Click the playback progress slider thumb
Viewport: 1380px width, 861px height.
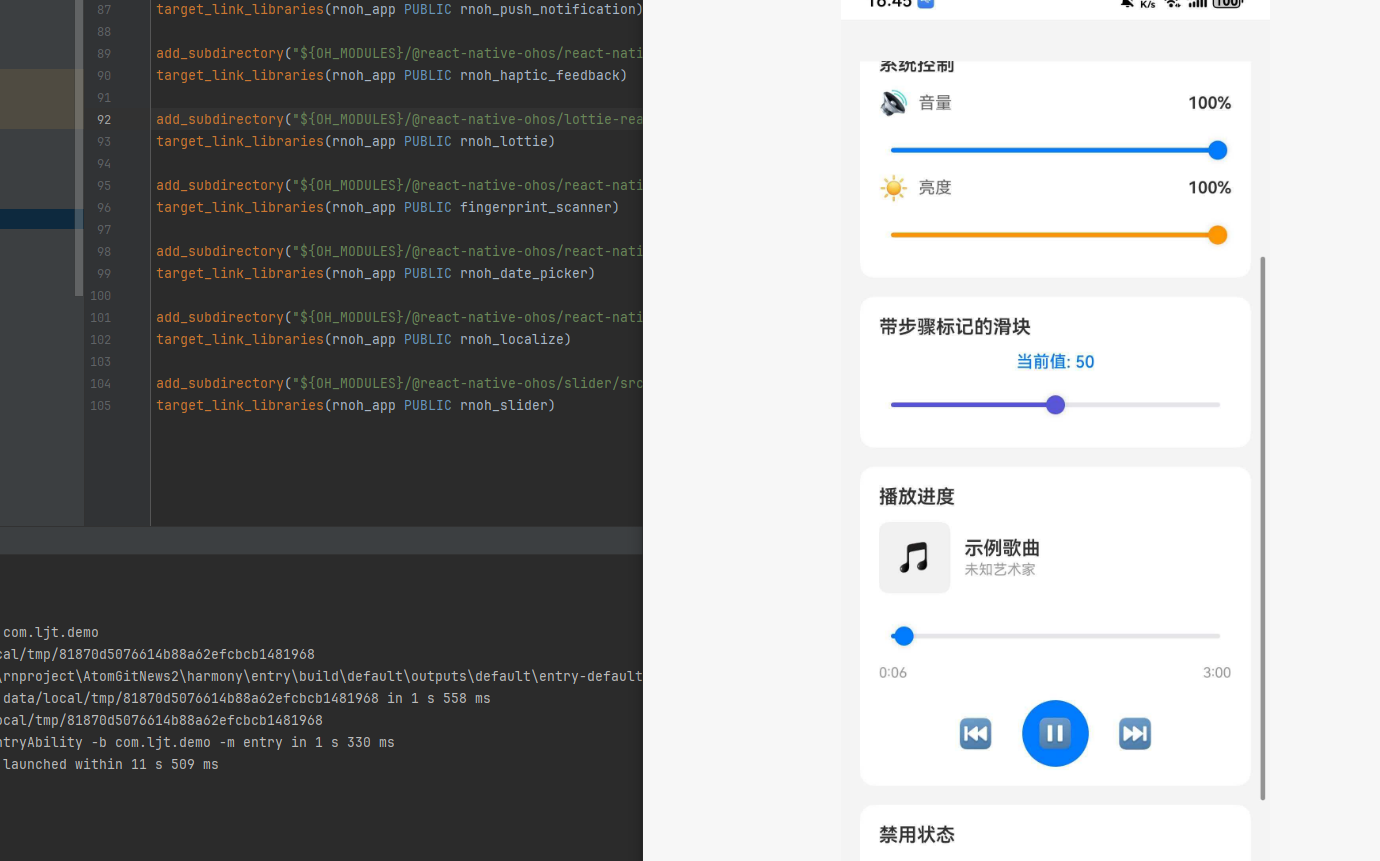(903, 635)
